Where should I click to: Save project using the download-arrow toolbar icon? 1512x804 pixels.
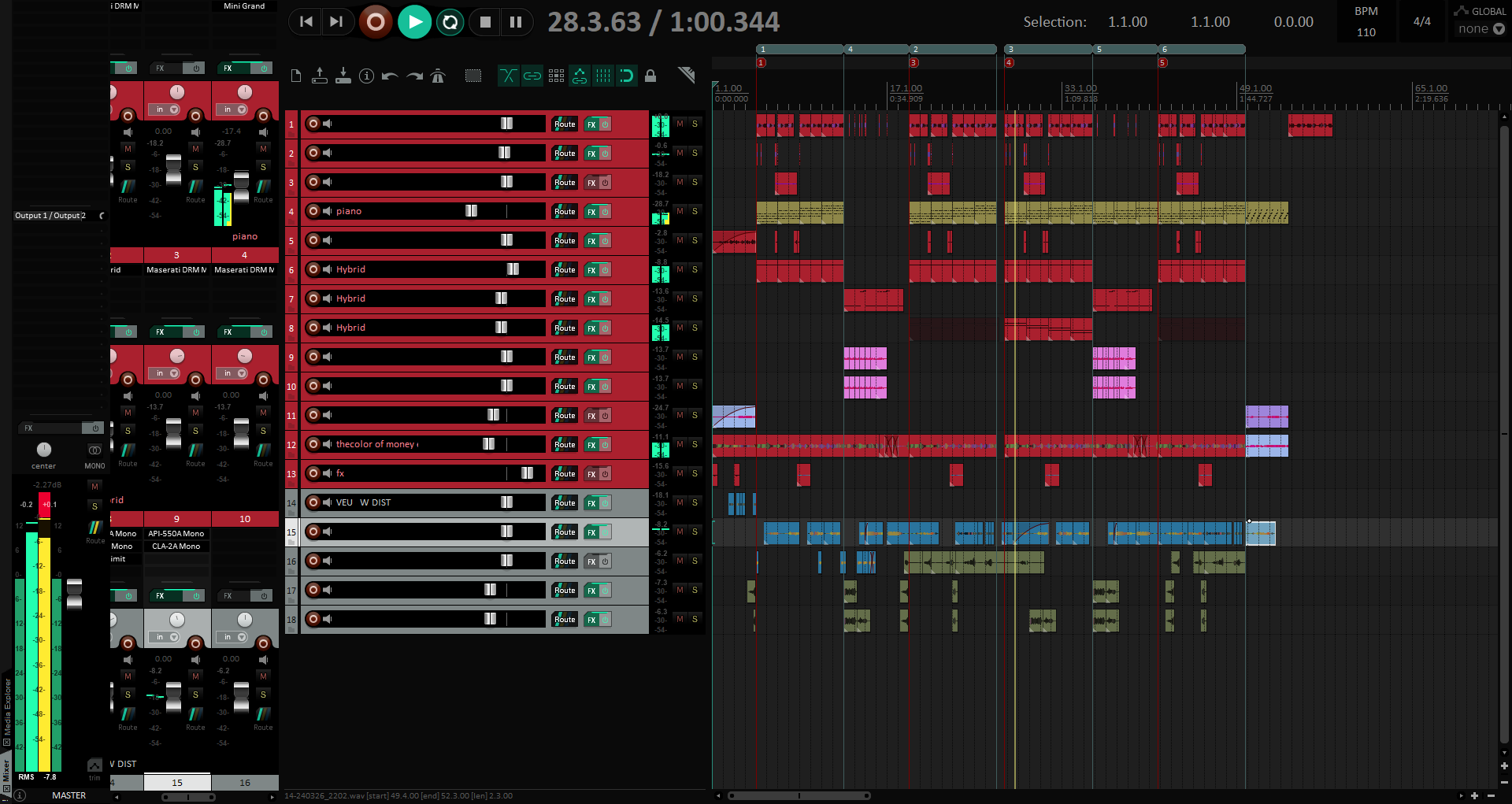343,76
